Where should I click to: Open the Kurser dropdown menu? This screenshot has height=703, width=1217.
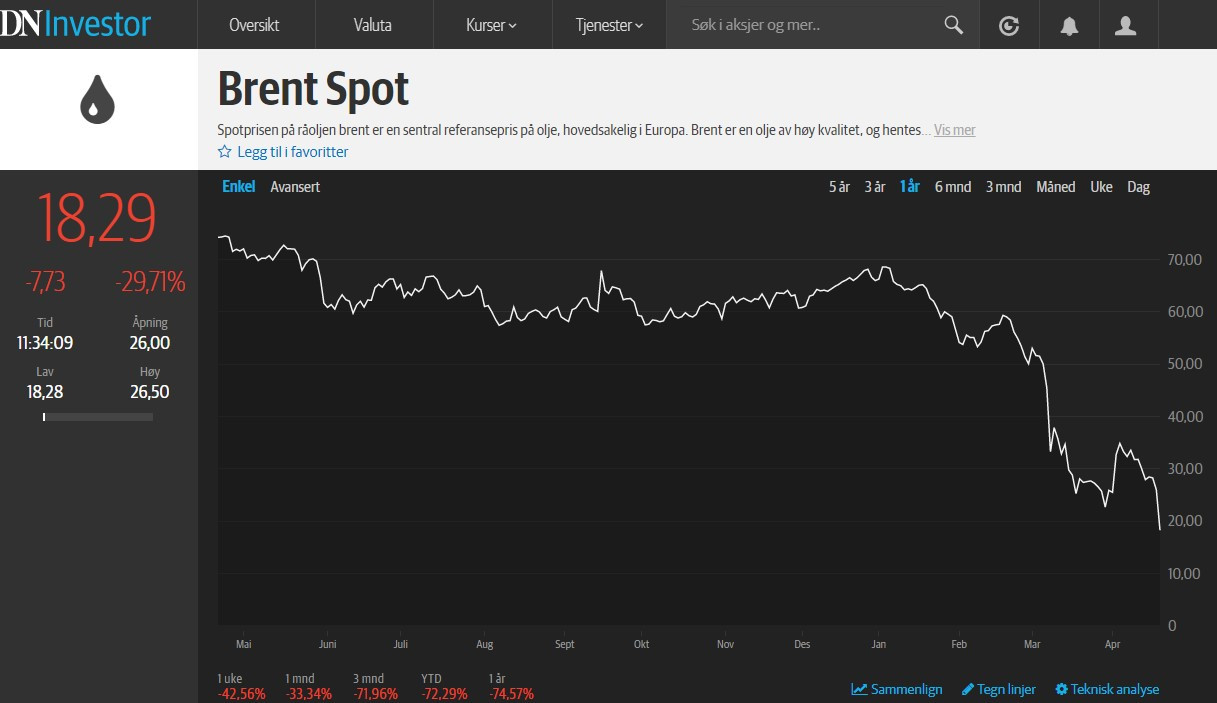pos(491,25)
